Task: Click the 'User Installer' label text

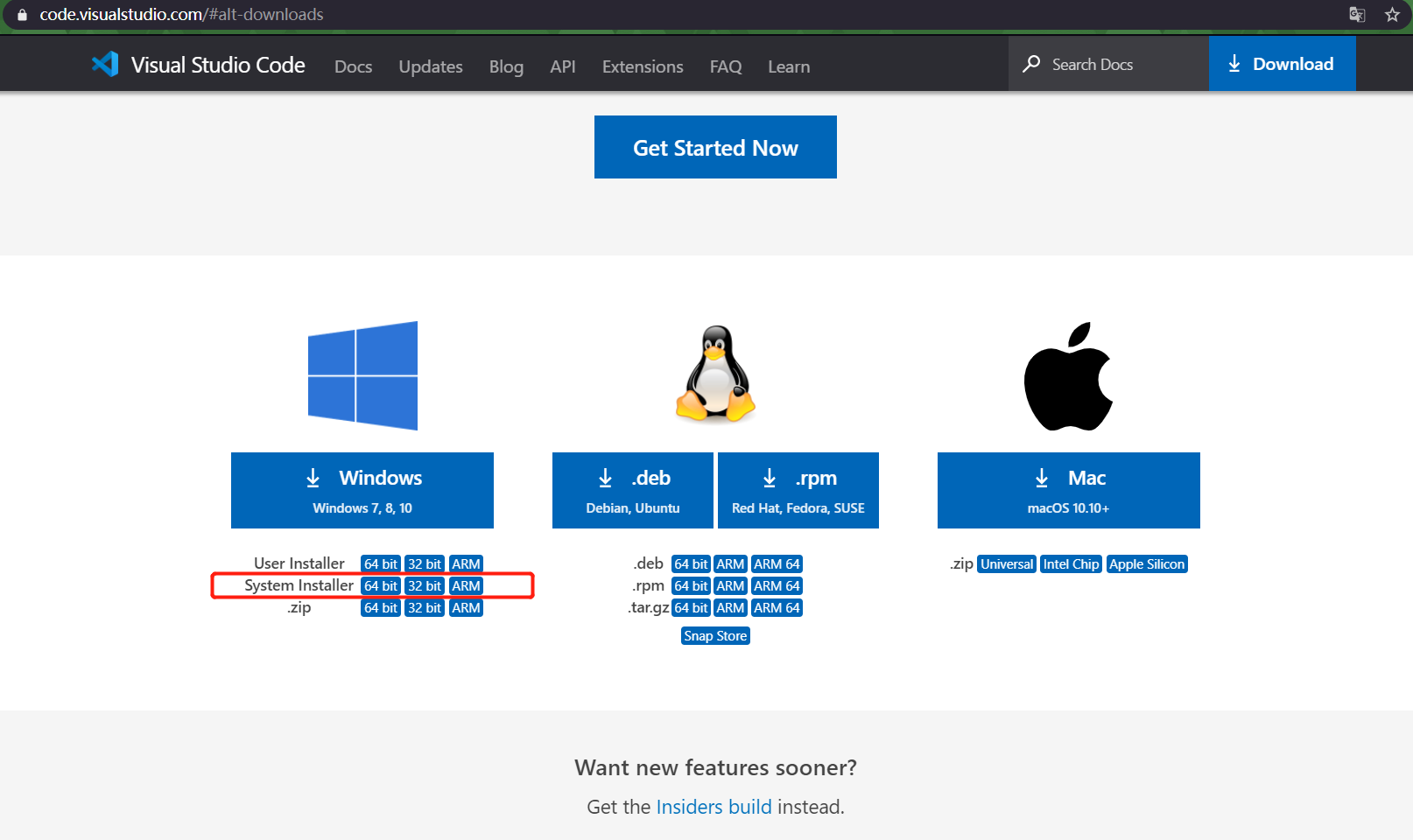Action: point(299,563)
